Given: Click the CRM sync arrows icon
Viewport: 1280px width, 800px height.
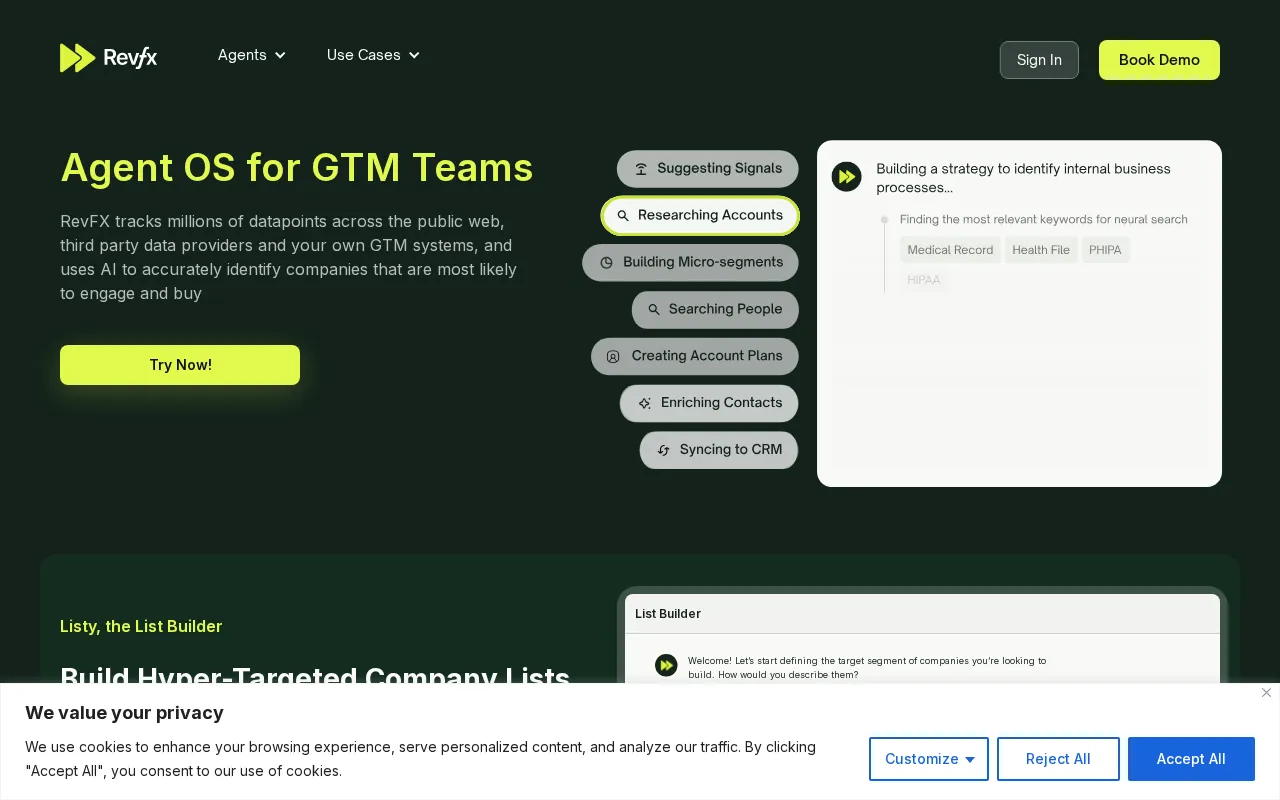Looking at the screenshot, I should 663,450.
